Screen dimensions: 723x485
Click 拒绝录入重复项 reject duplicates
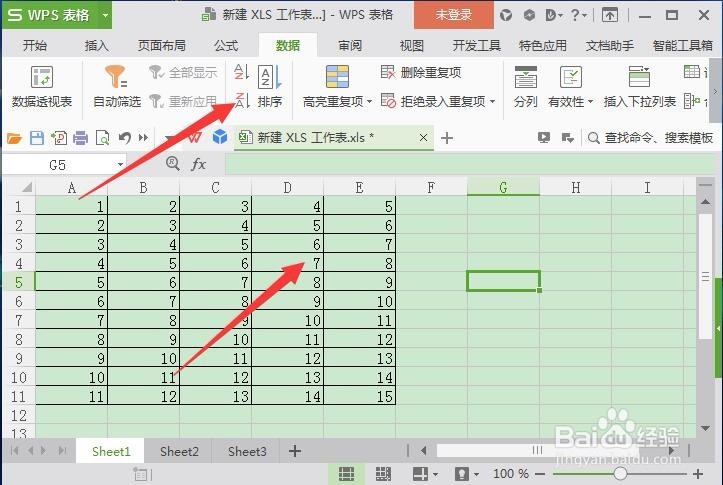tap(433, 101)
